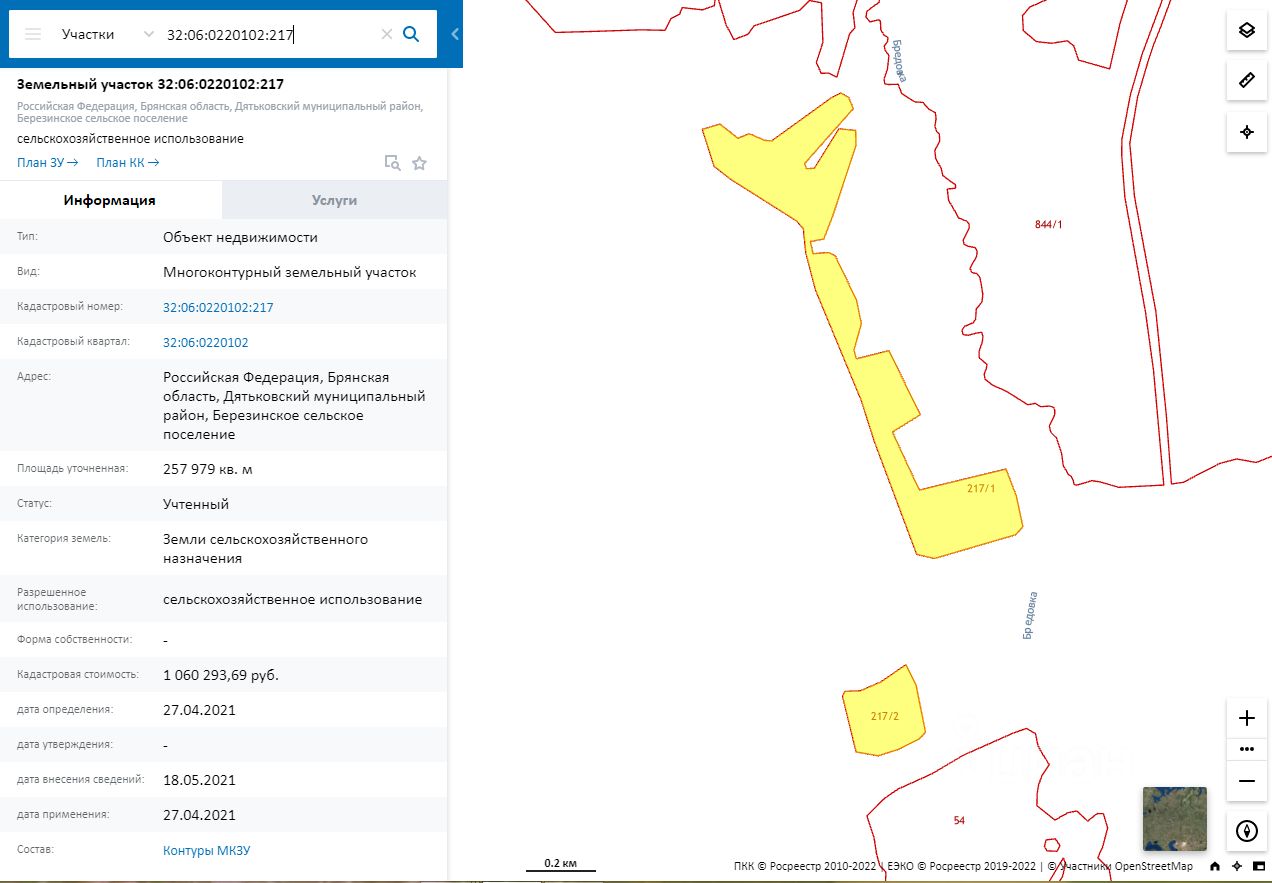Click the parcel contour labeled 217/2

click(x=885, y=716)
